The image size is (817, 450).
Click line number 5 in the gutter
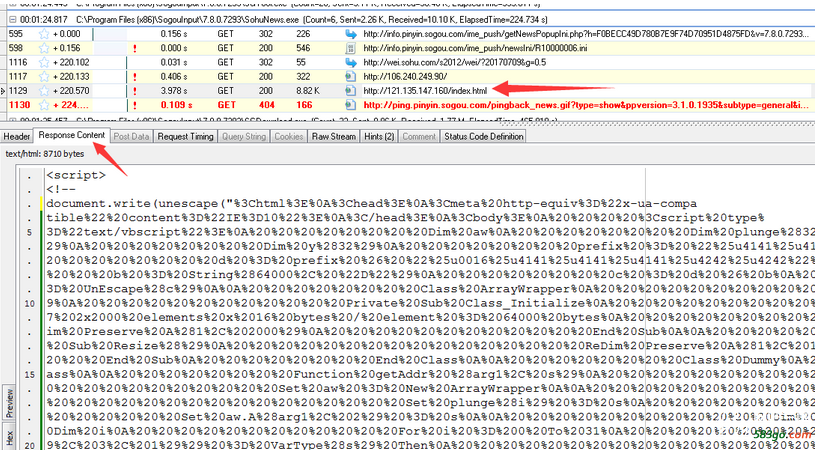[x=30, y=232]
